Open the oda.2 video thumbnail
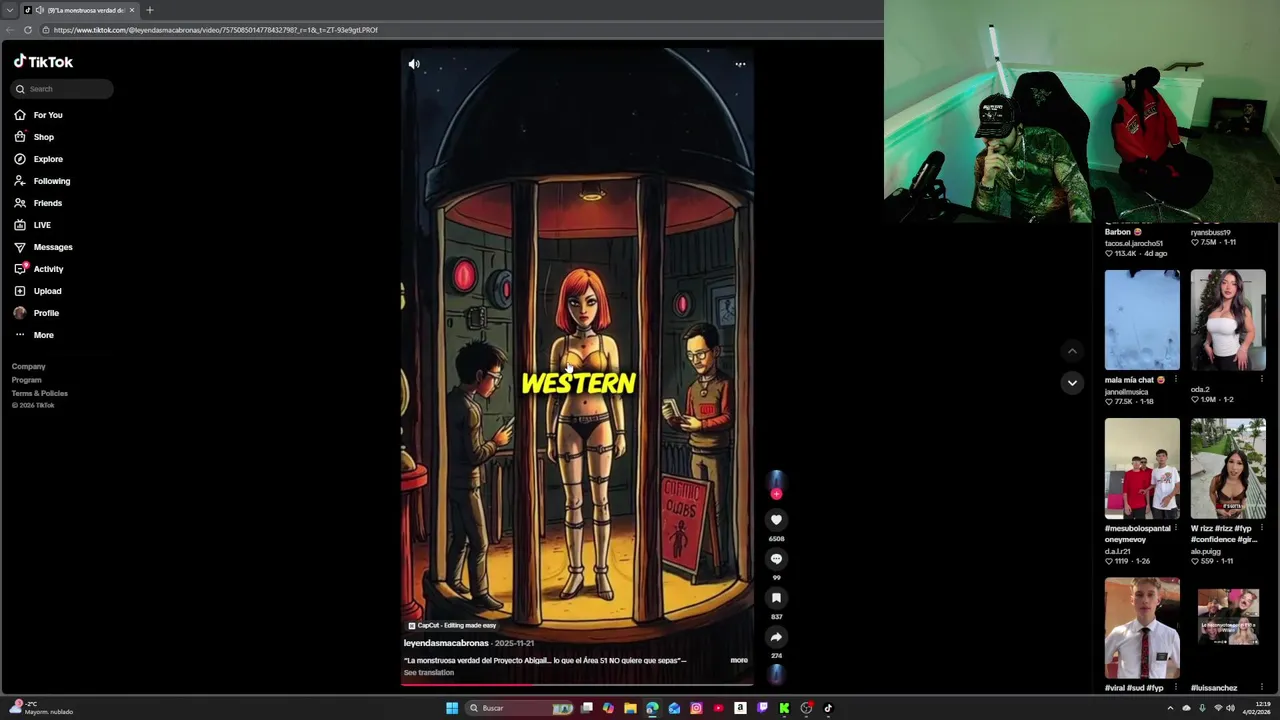The image size is (1280, 720). click(x=1228, y=320)
